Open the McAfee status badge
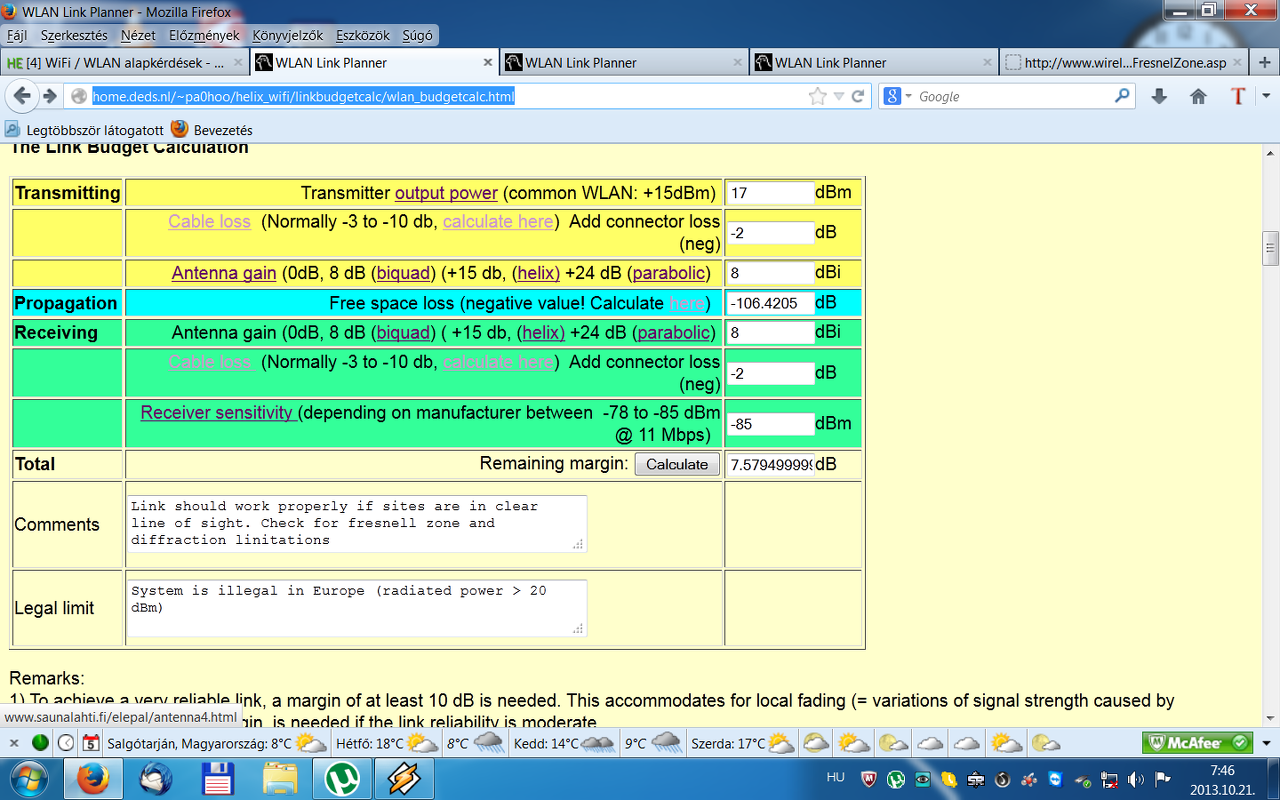 1197,743
